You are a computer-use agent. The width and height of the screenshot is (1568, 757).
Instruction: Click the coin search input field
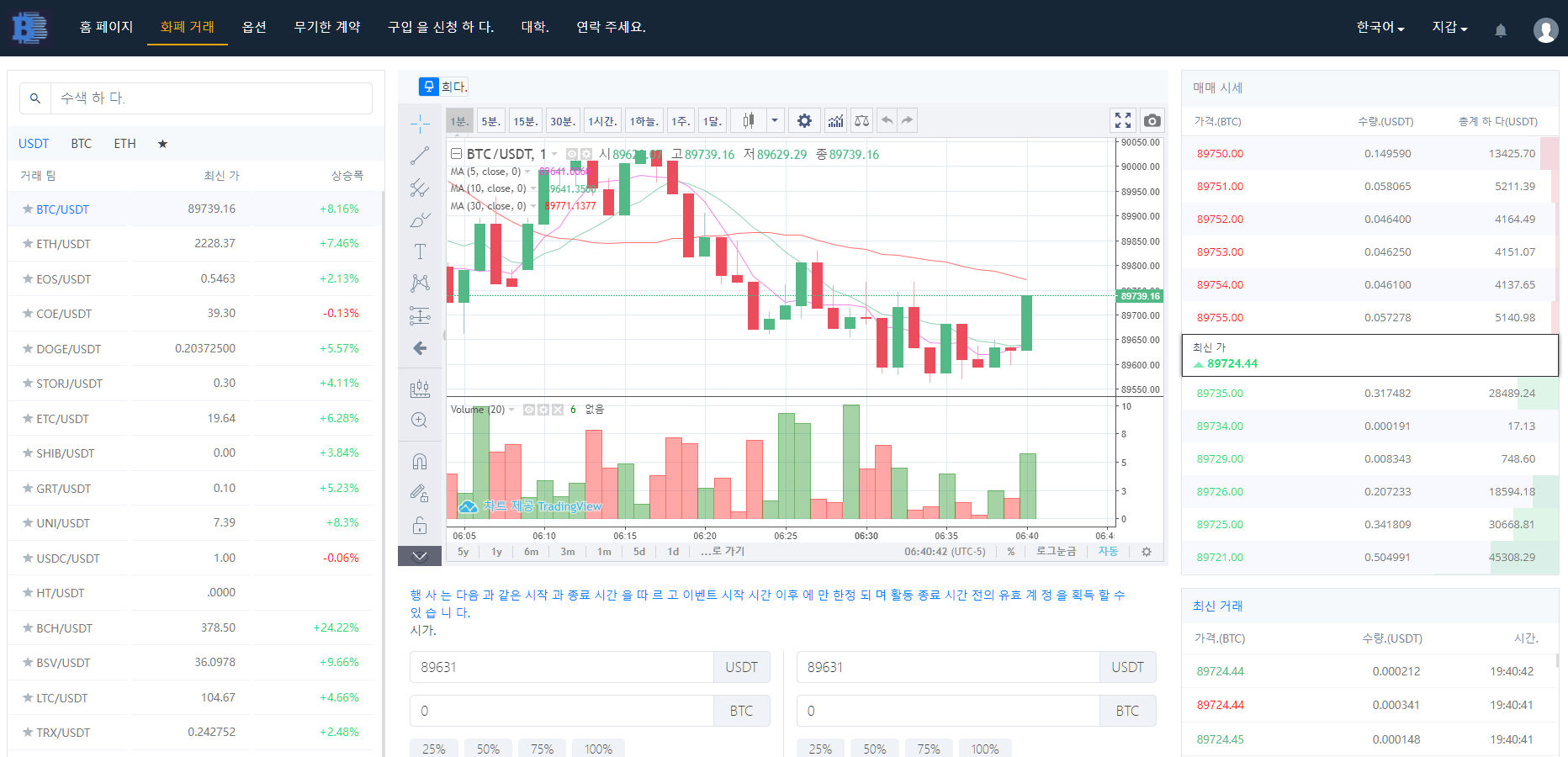coord(210,98)
